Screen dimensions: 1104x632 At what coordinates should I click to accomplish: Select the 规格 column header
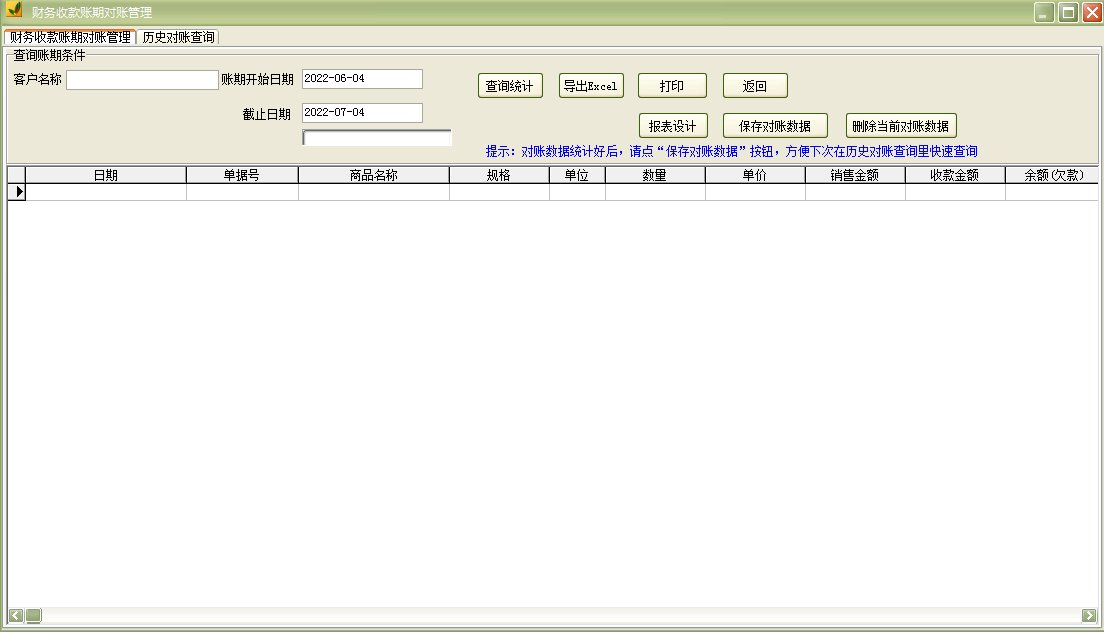tap(499, 175)
